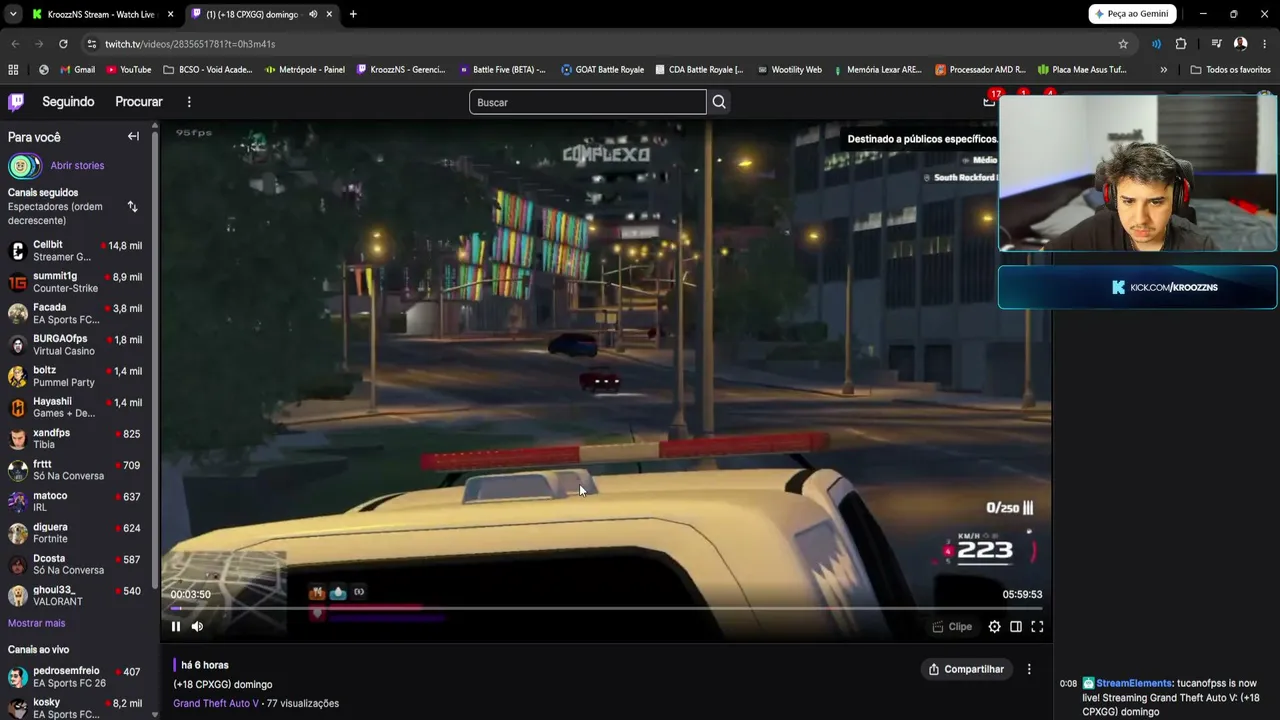Screen dimensions: 1280x720
Task: Pause the video playback
Action: coord(176,627)
